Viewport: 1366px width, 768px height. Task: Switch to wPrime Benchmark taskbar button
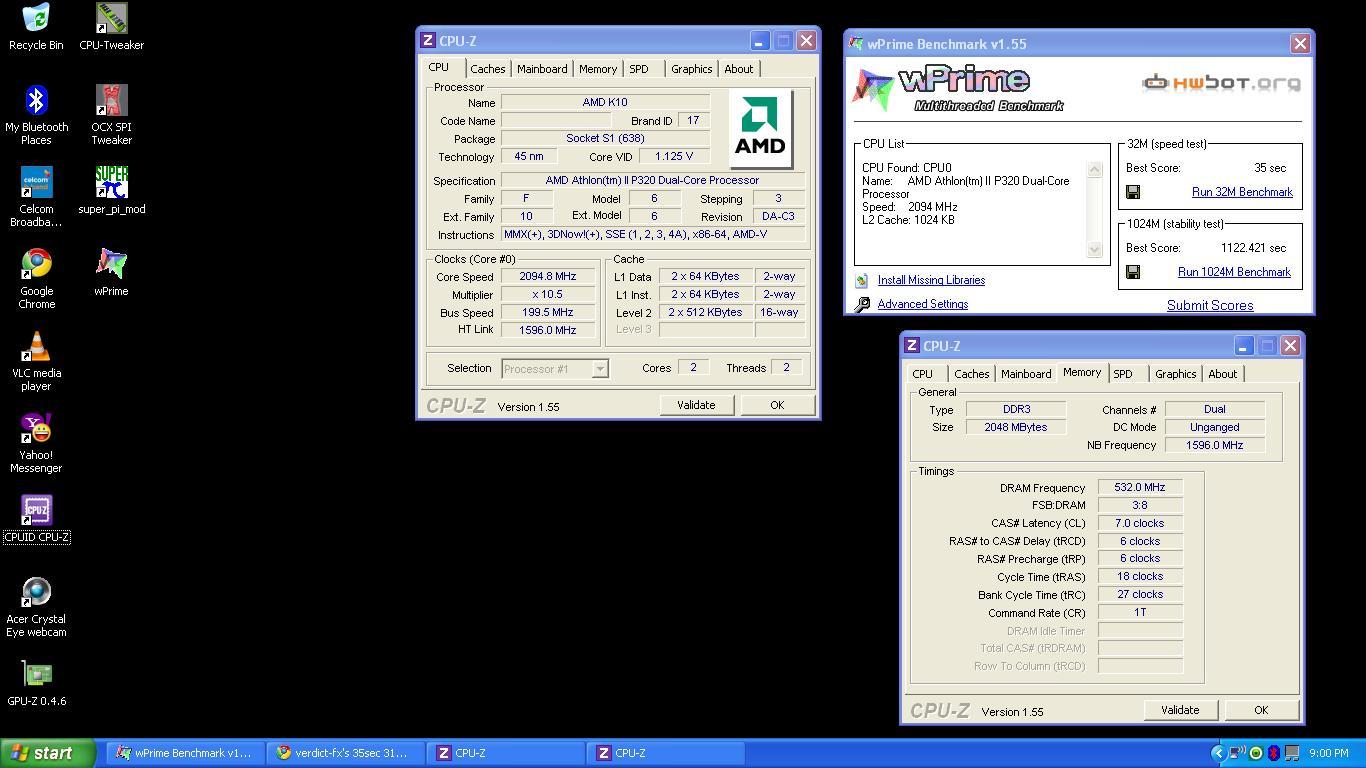tap(185, 753)
